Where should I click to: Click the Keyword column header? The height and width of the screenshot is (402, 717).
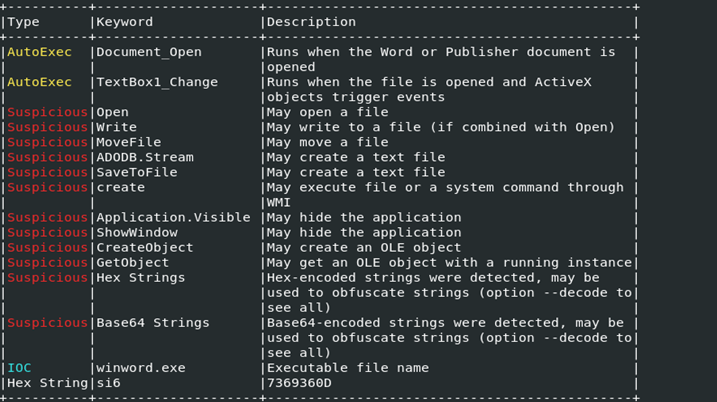click(x=125, y=22)
